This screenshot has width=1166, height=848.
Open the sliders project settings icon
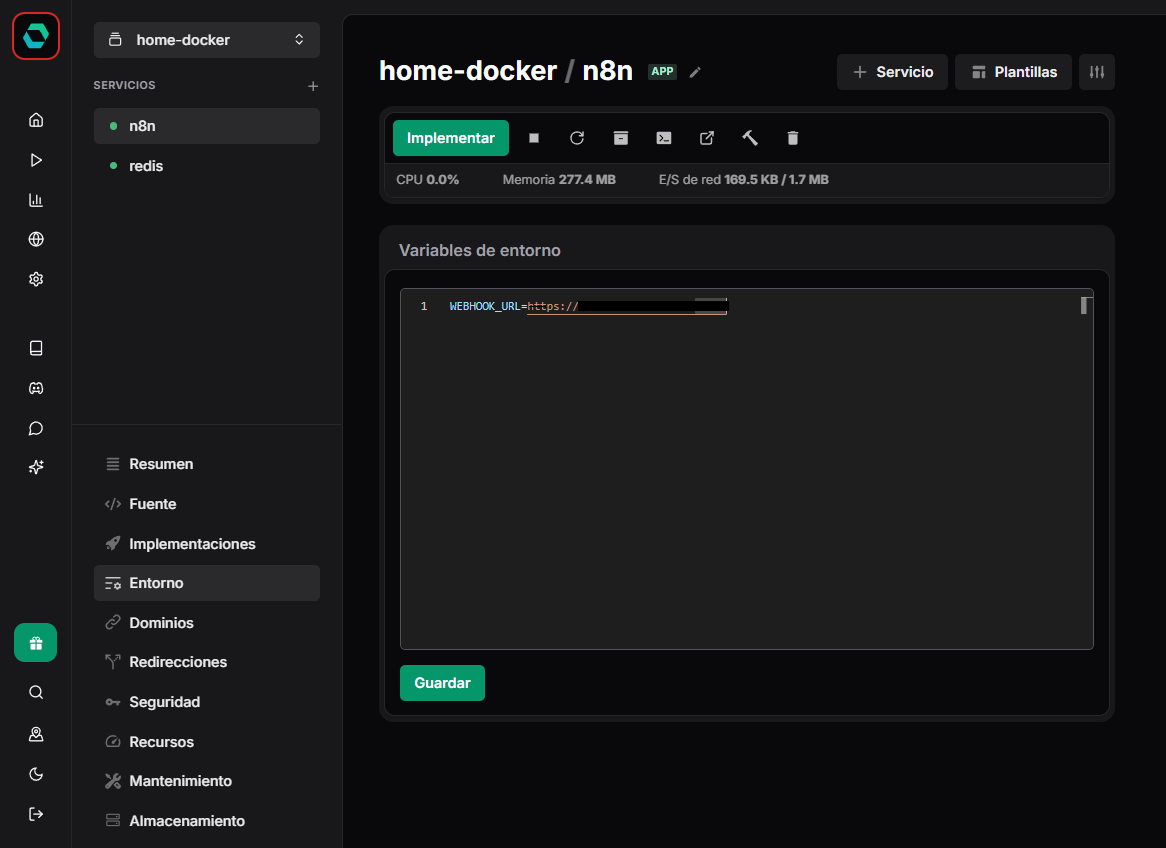[x=1097, y=72]
